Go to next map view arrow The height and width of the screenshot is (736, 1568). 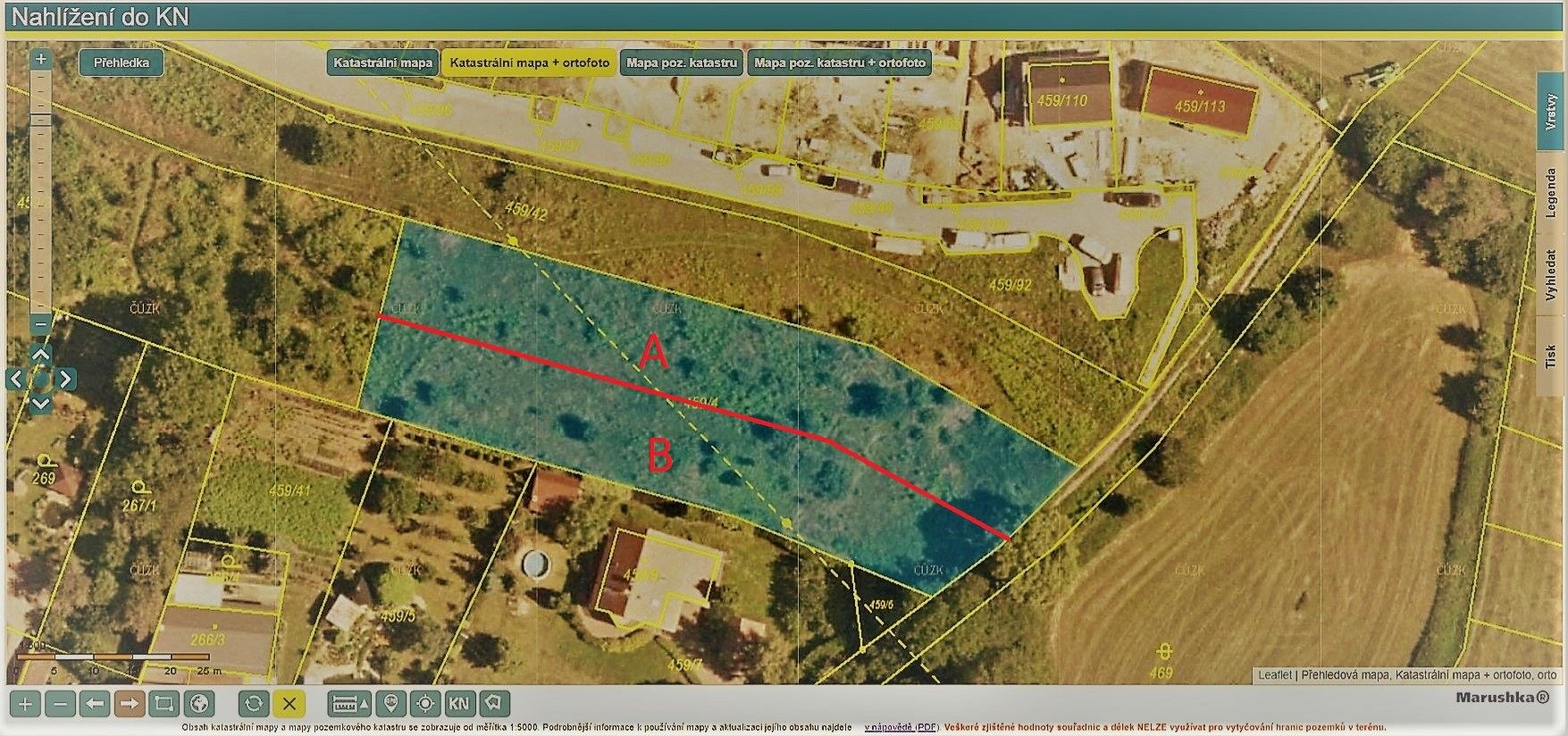point(130,704)
